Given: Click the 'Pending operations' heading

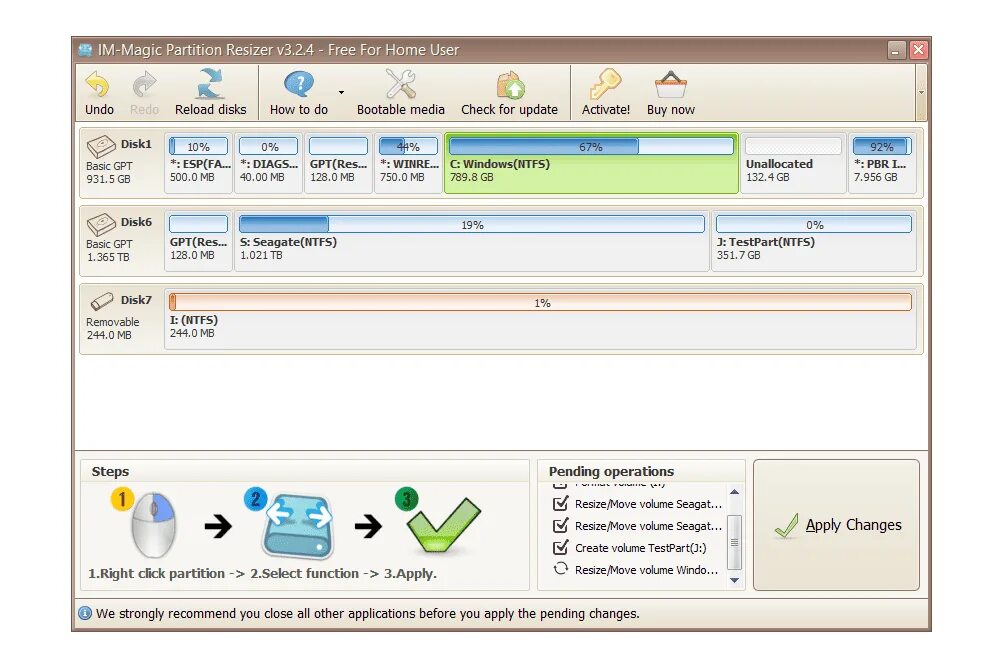Looking at the screenshot, I should click(x=611, y=471).
